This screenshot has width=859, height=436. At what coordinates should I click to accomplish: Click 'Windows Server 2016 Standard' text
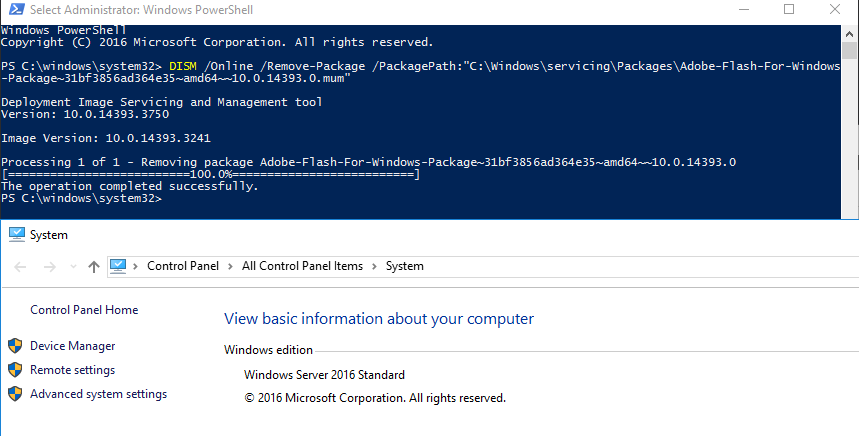324,375
